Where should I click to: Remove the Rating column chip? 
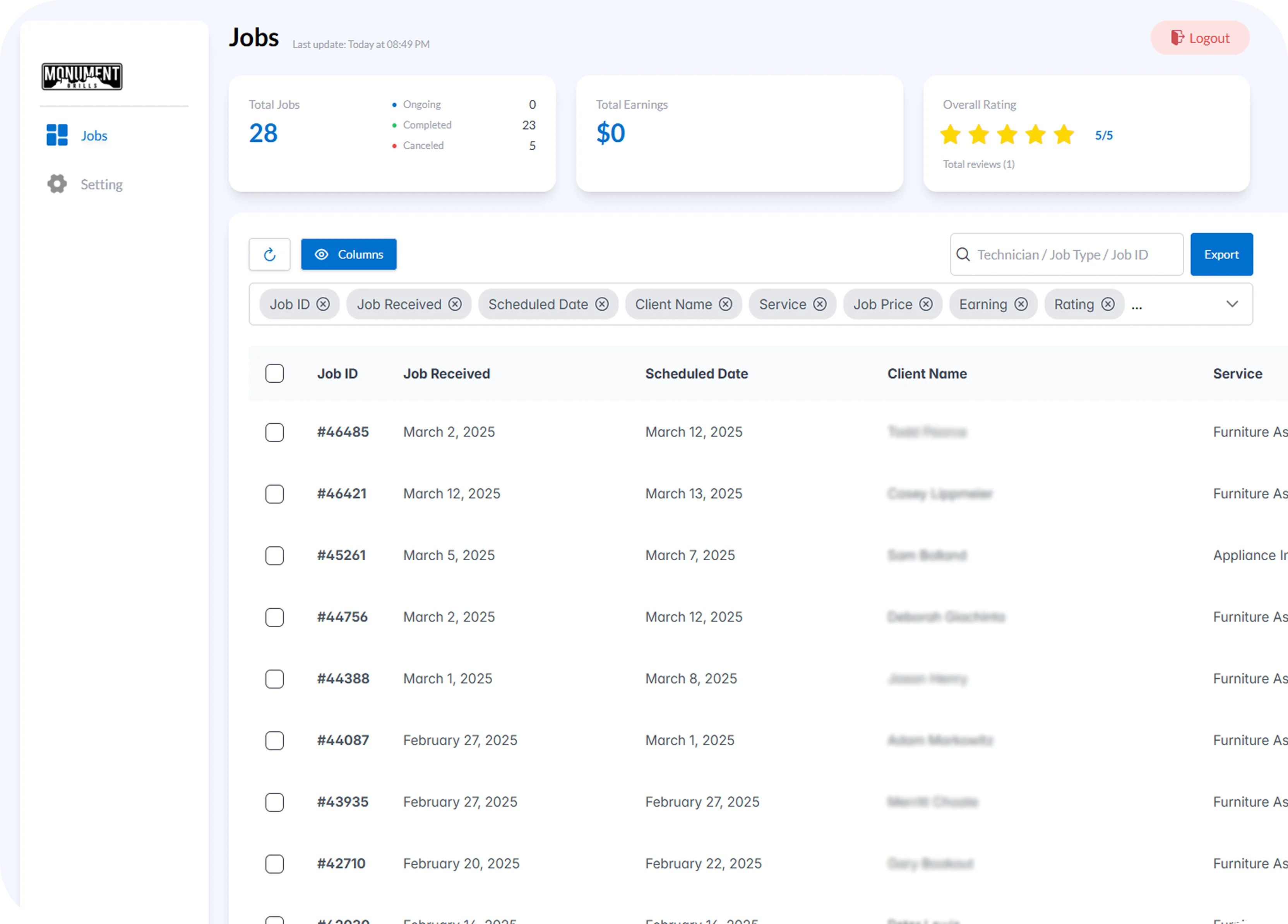[1108, 305]
